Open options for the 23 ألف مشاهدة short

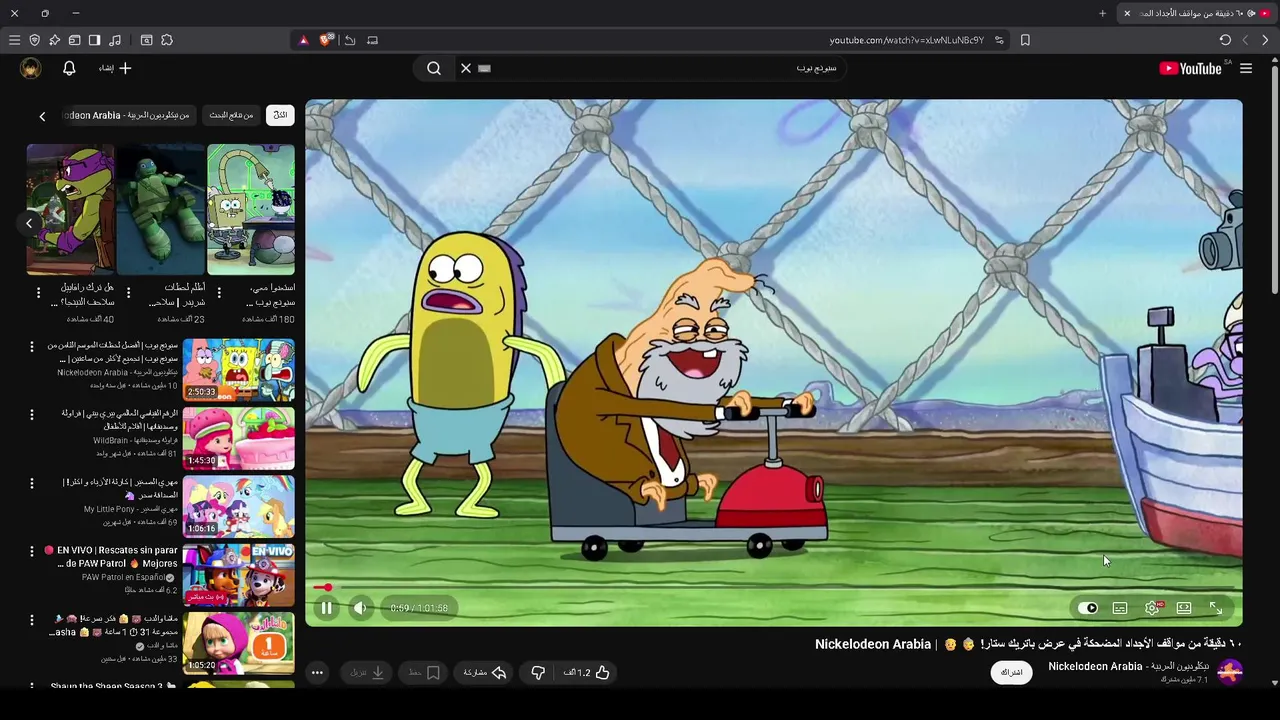point(128,293)
